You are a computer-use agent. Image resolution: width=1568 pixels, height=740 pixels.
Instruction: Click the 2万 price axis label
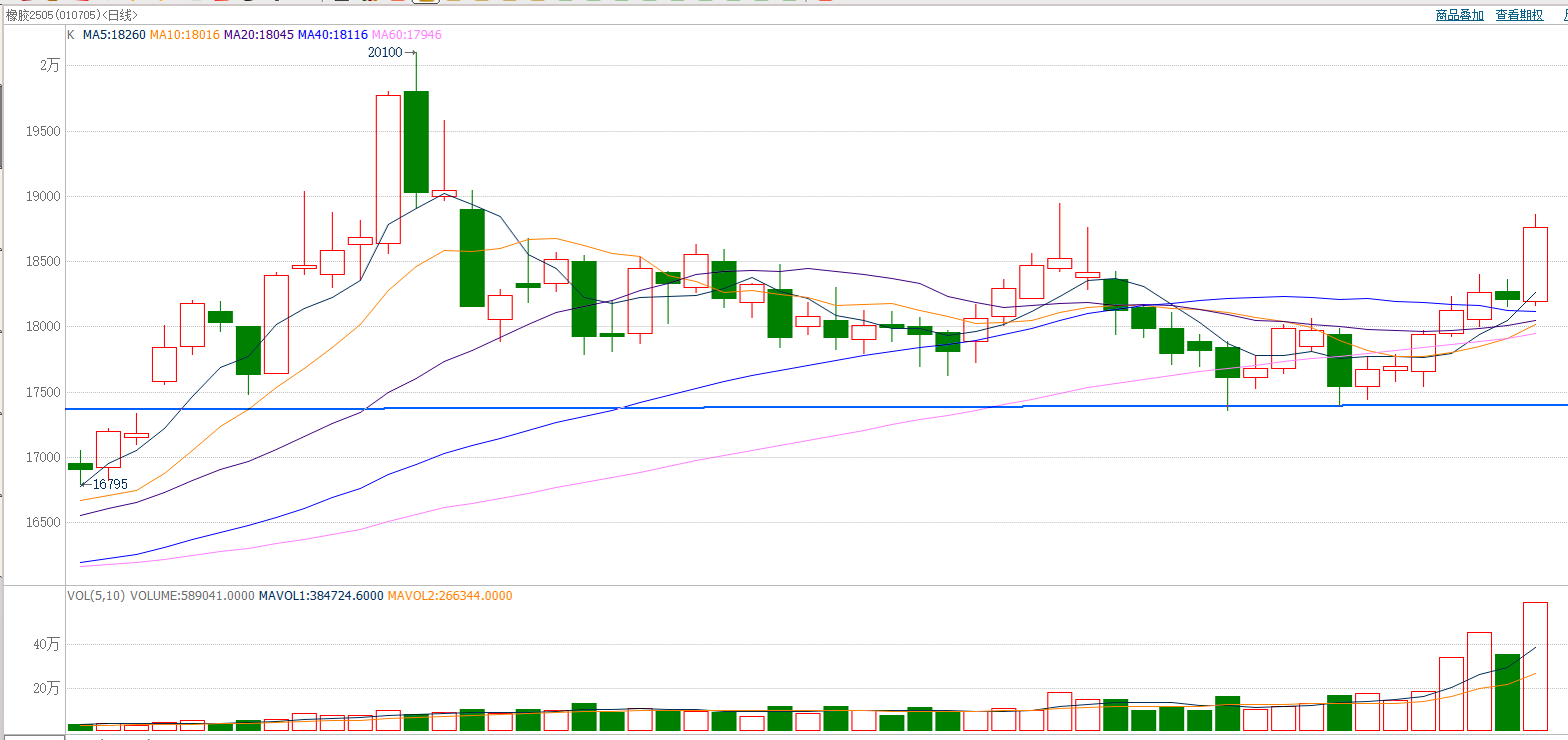point(49,65)
